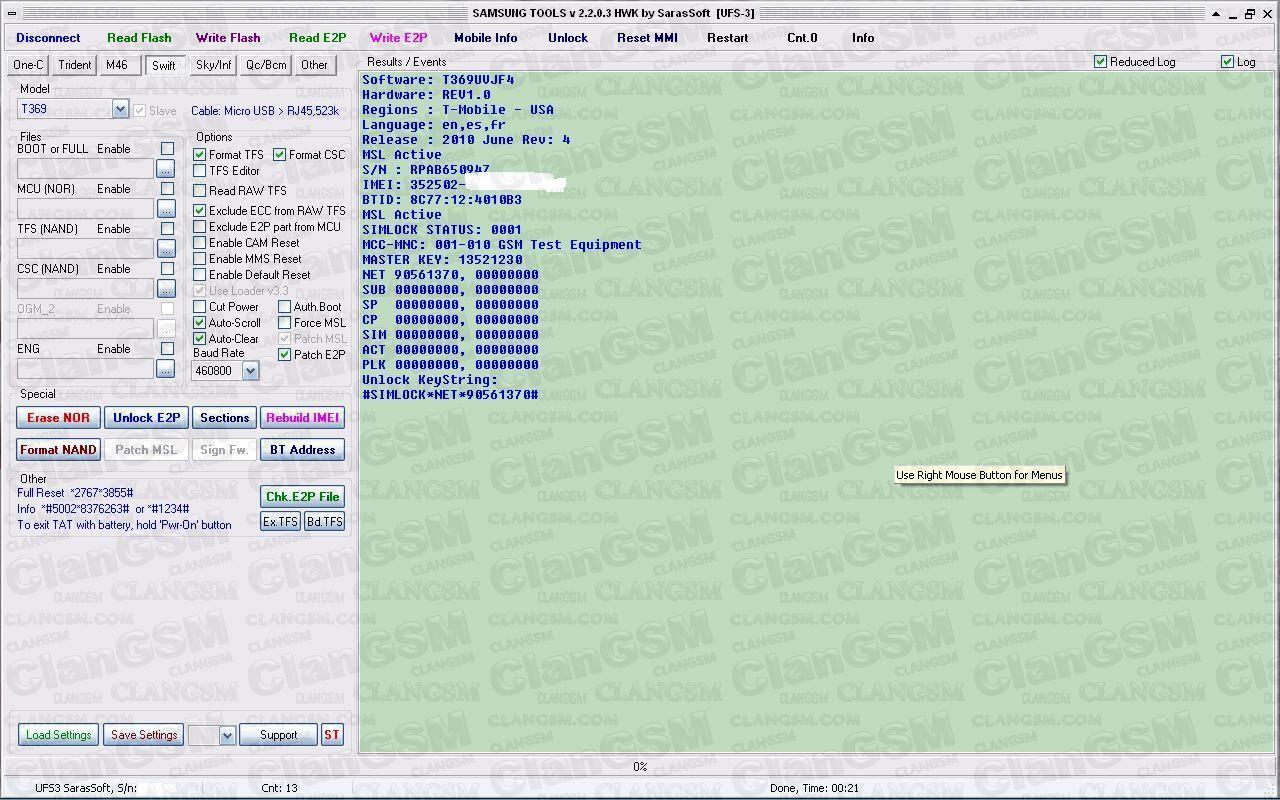Image resolution: width=1280 pixels, height=800 pixels.
Task: Check the Enable MMS Reset option
Action: 200,259
